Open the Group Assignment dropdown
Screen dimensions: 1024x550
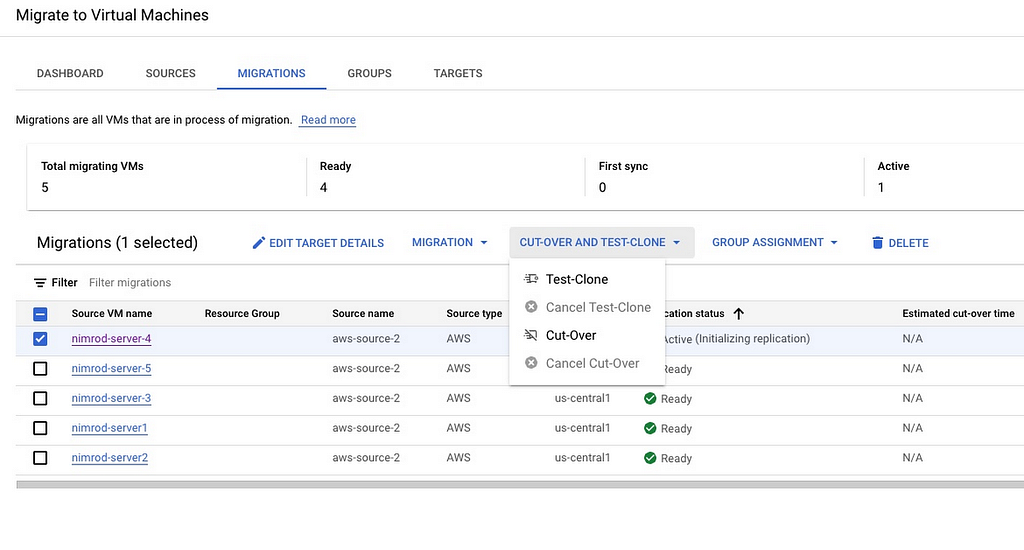tap(775, 243)
